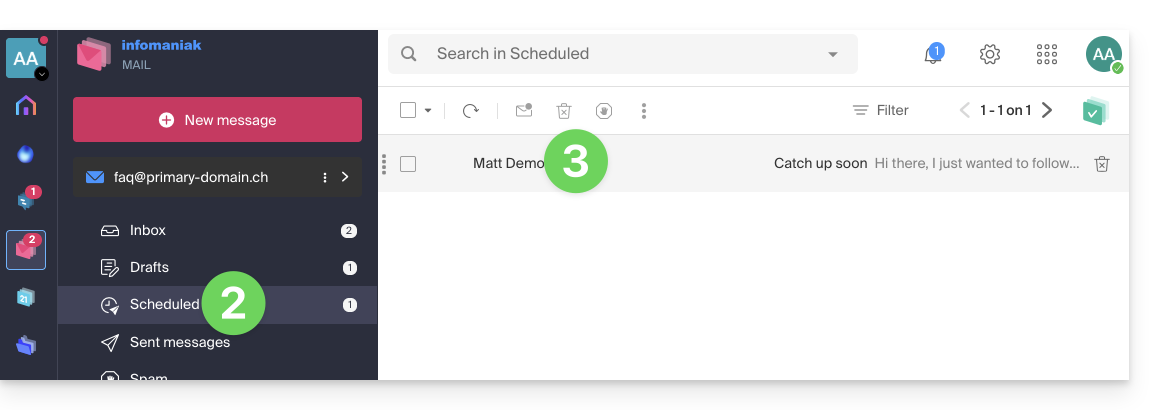The height and width of the screenshot is (410, 1159).
Task: Click the toolbar delete trash icon
Action: (x=564, y=111)
